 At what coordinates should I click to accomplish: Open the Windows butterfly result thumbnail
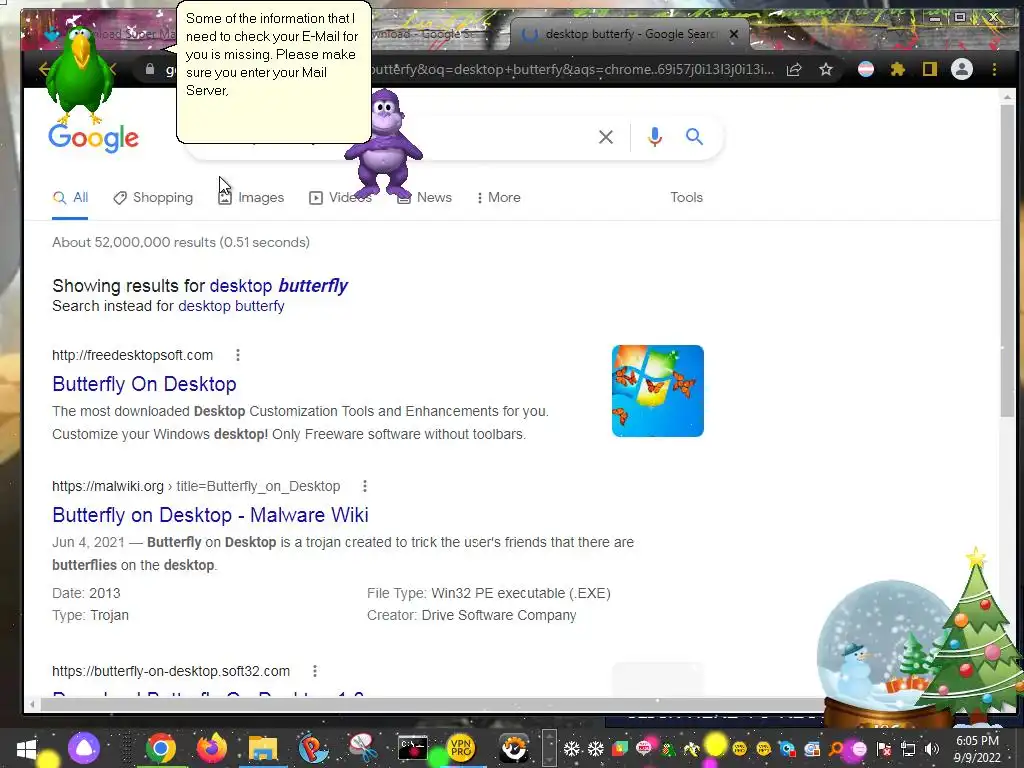(x=658, y=391)
